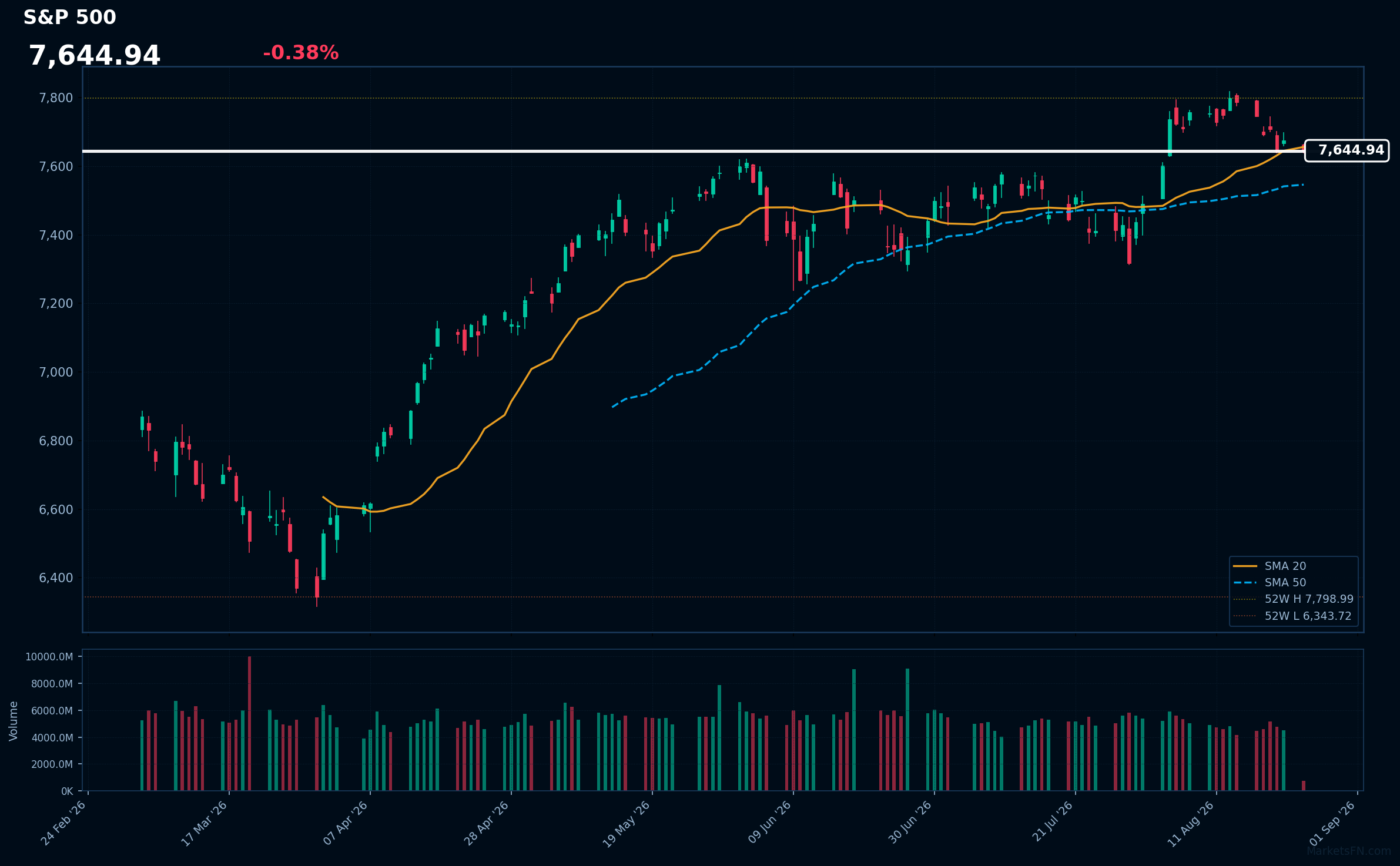The height and width of the screenshot is (866, 1400).
Task: Click the 6000.0M volume axis label
Action: pos(52,711)
